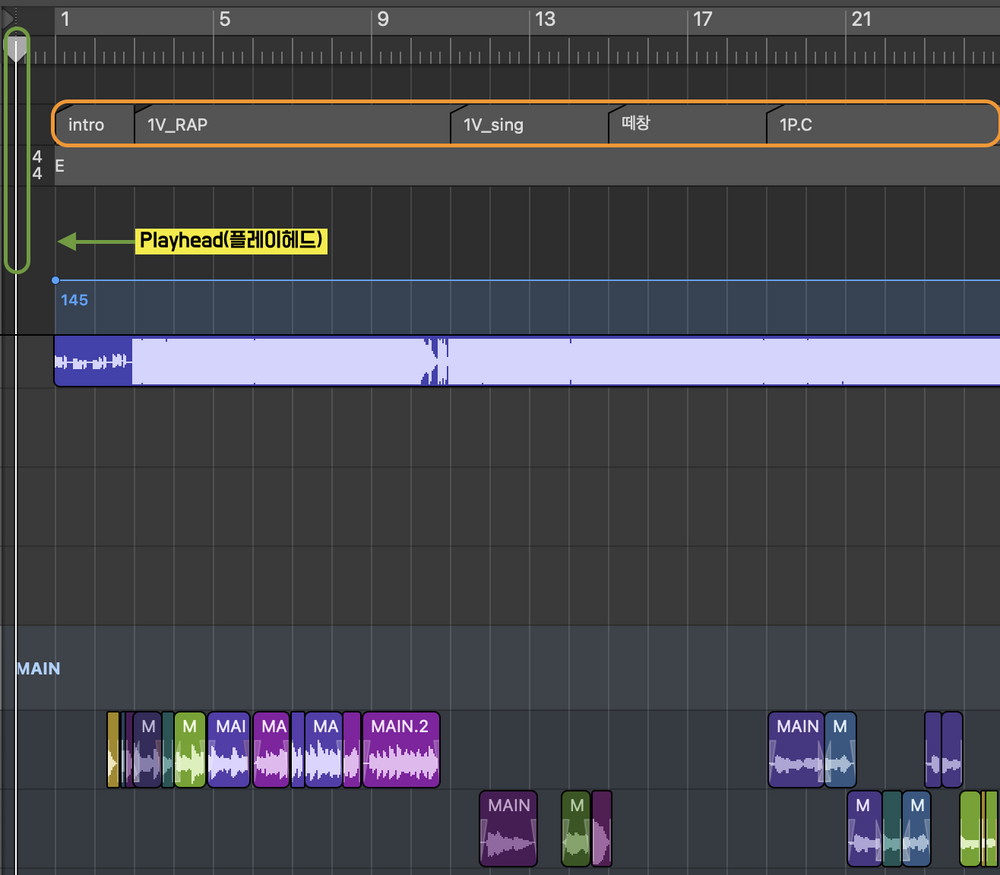Click bar 13 in the ruler

(543, 19)
